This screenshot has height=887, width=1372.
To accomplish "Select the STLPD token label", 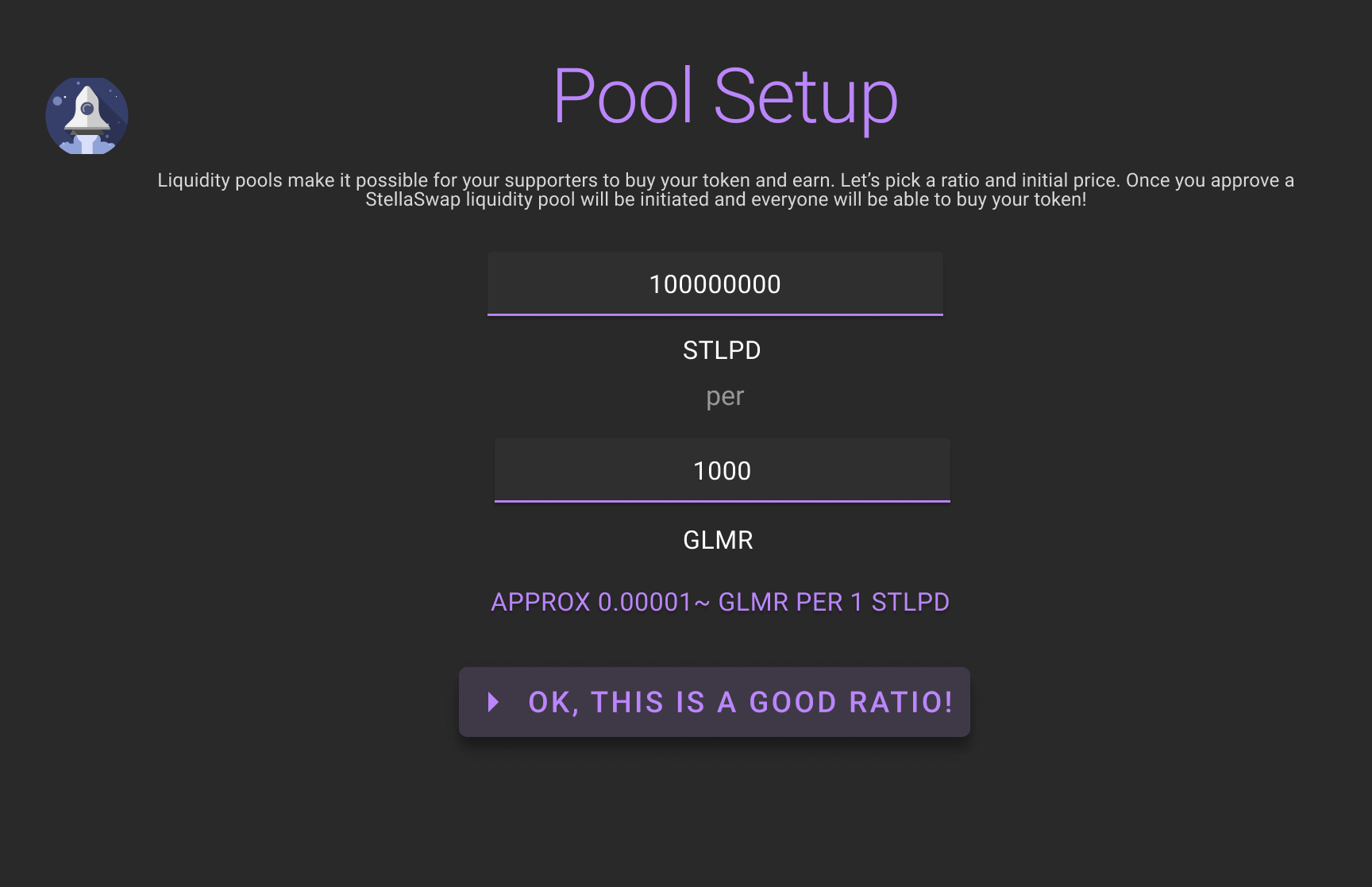I will point(722,350).
